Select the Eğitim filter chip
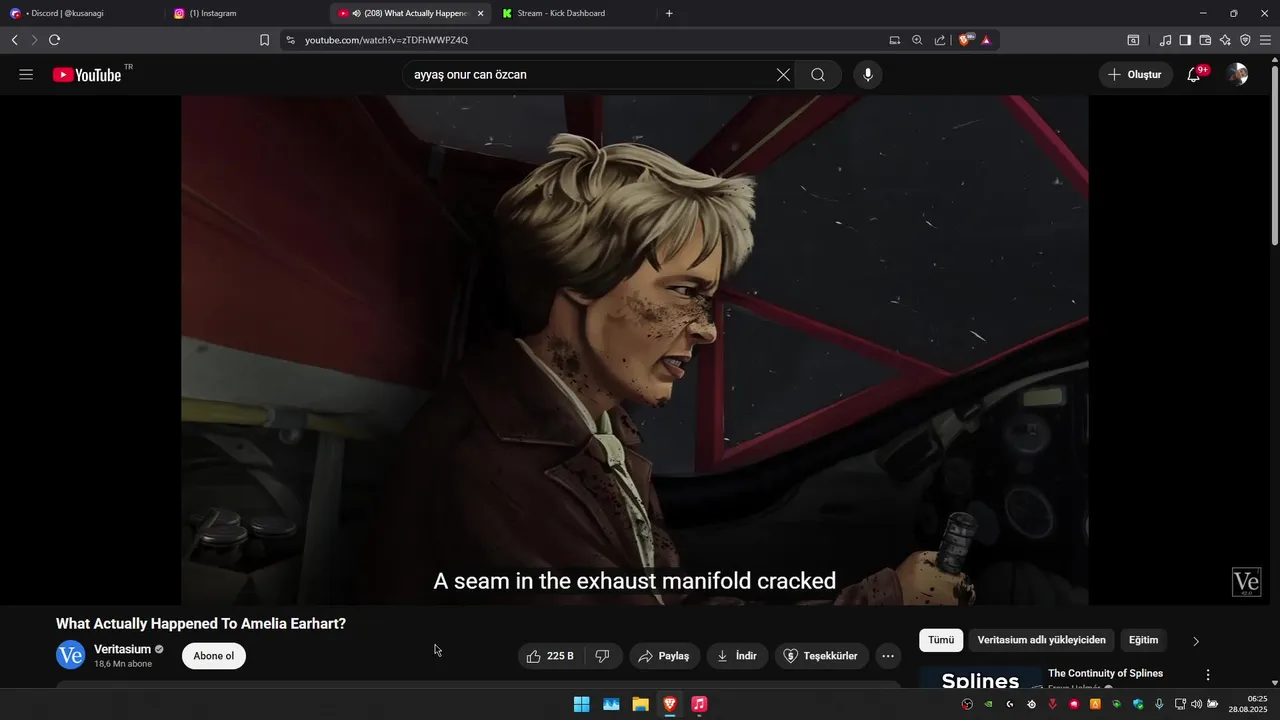Viewport: 1280px width, 720px height. coord(1144,640)
